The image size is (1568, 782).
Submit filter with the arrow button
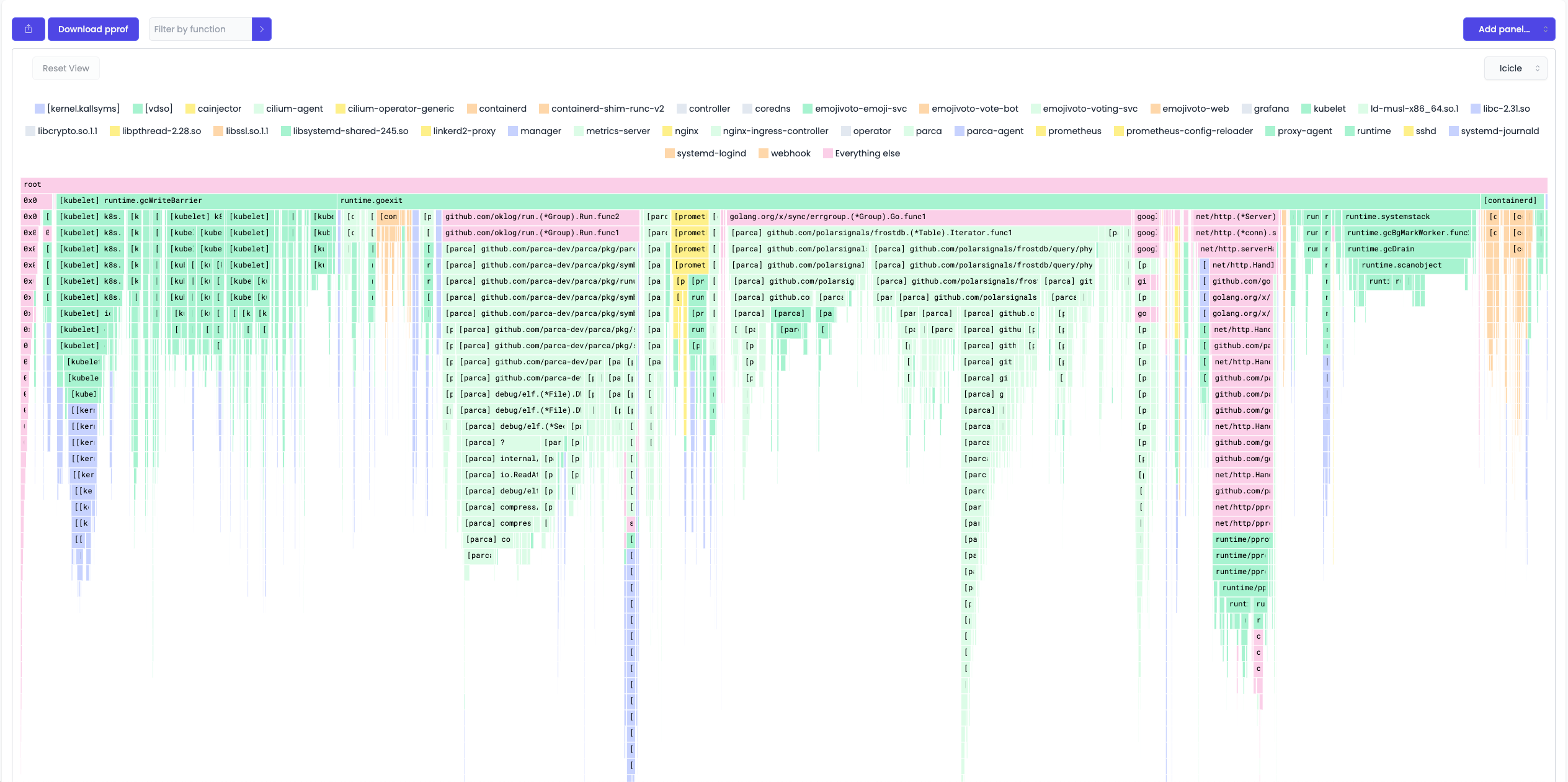pos(262,29)
